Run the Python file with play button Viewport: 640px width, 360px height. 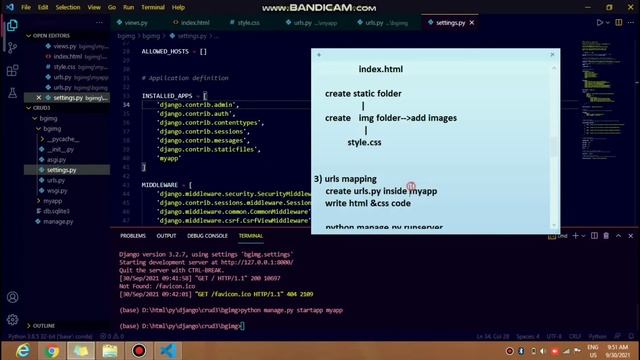point(599,23)
